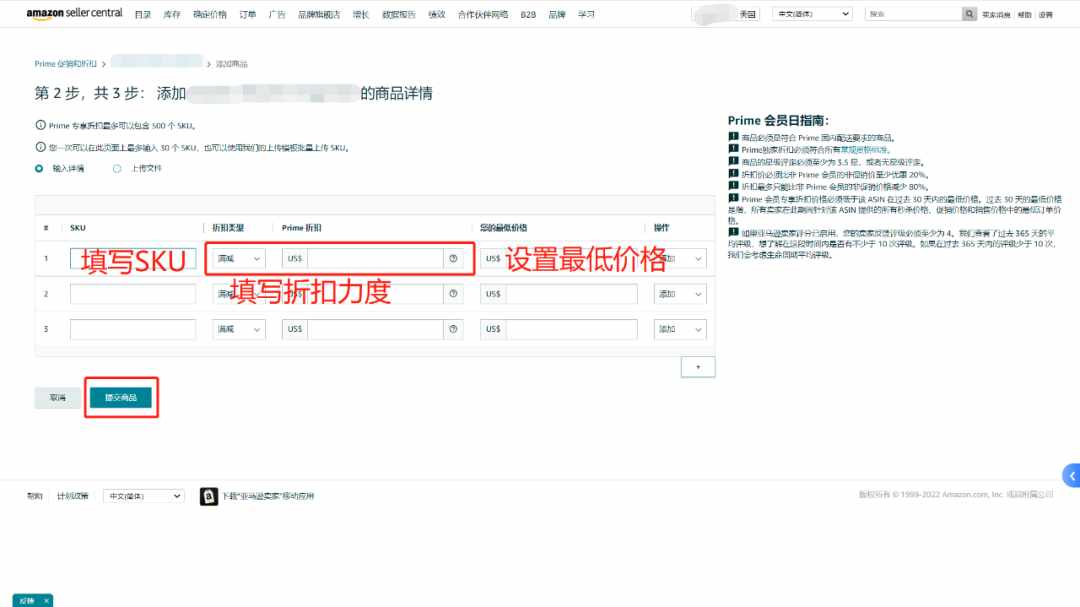Click the Amazon Seller Central logo
This screenshot has width=1080, height=607.
(x=74, y=14)
